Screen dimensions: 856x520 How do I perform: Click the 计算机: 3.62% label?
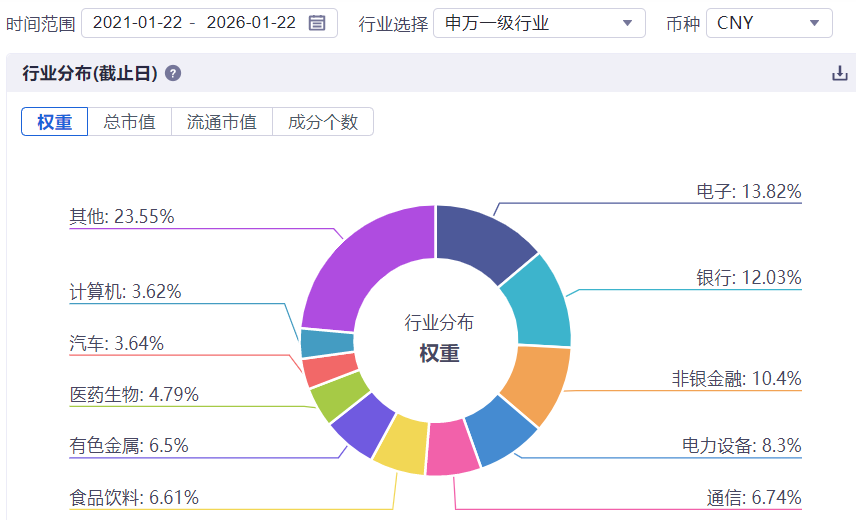(x=126, y=291)
